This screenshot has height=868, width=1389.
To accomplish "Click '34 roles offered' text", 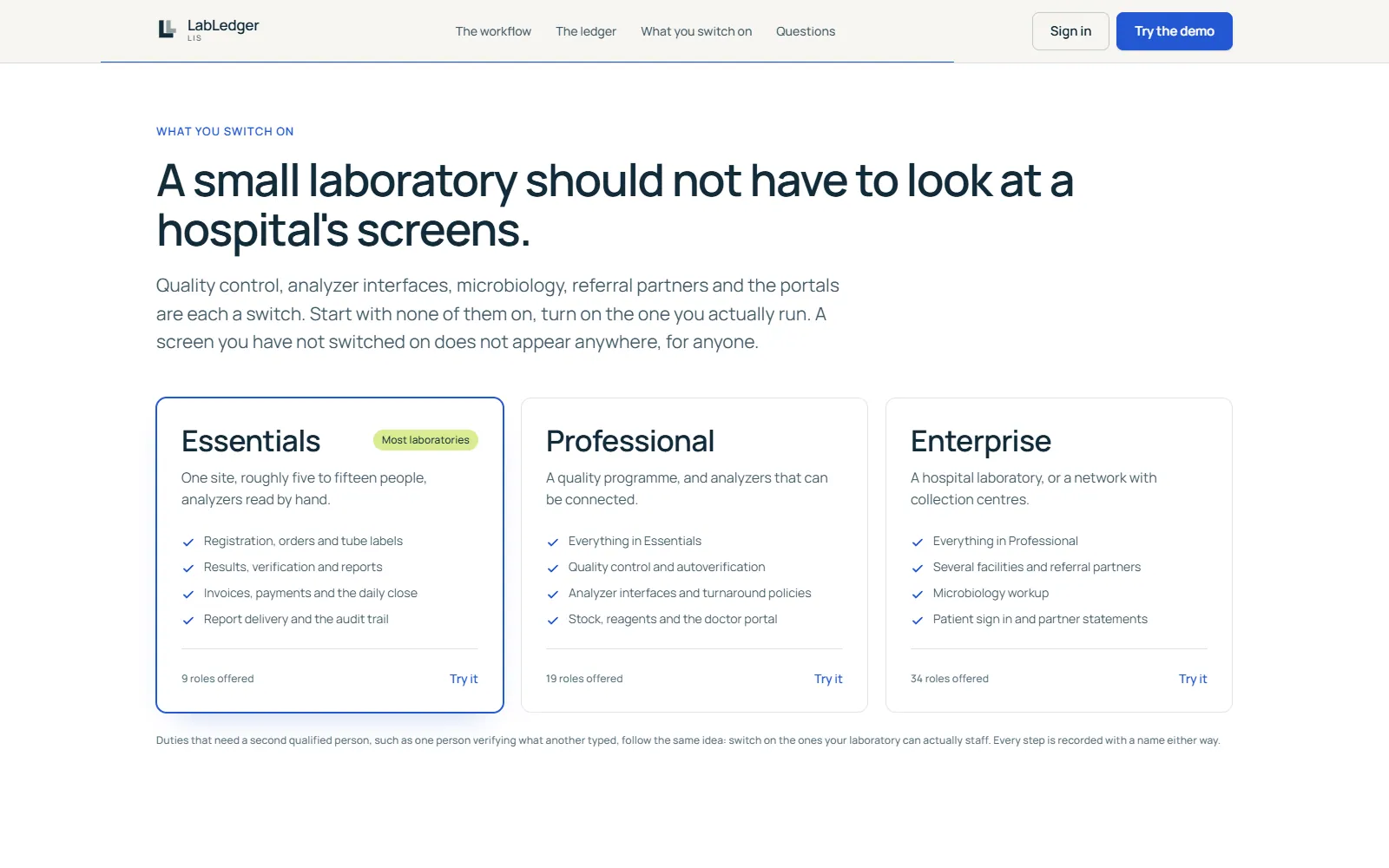I will pos(950,679).
